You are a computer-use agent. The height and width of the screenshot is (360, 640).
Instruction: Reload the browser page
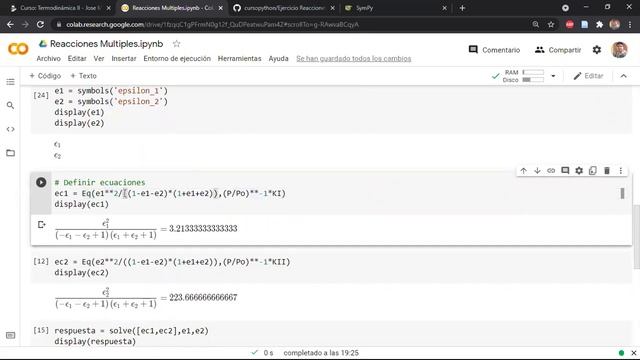[x=40, y=24]
